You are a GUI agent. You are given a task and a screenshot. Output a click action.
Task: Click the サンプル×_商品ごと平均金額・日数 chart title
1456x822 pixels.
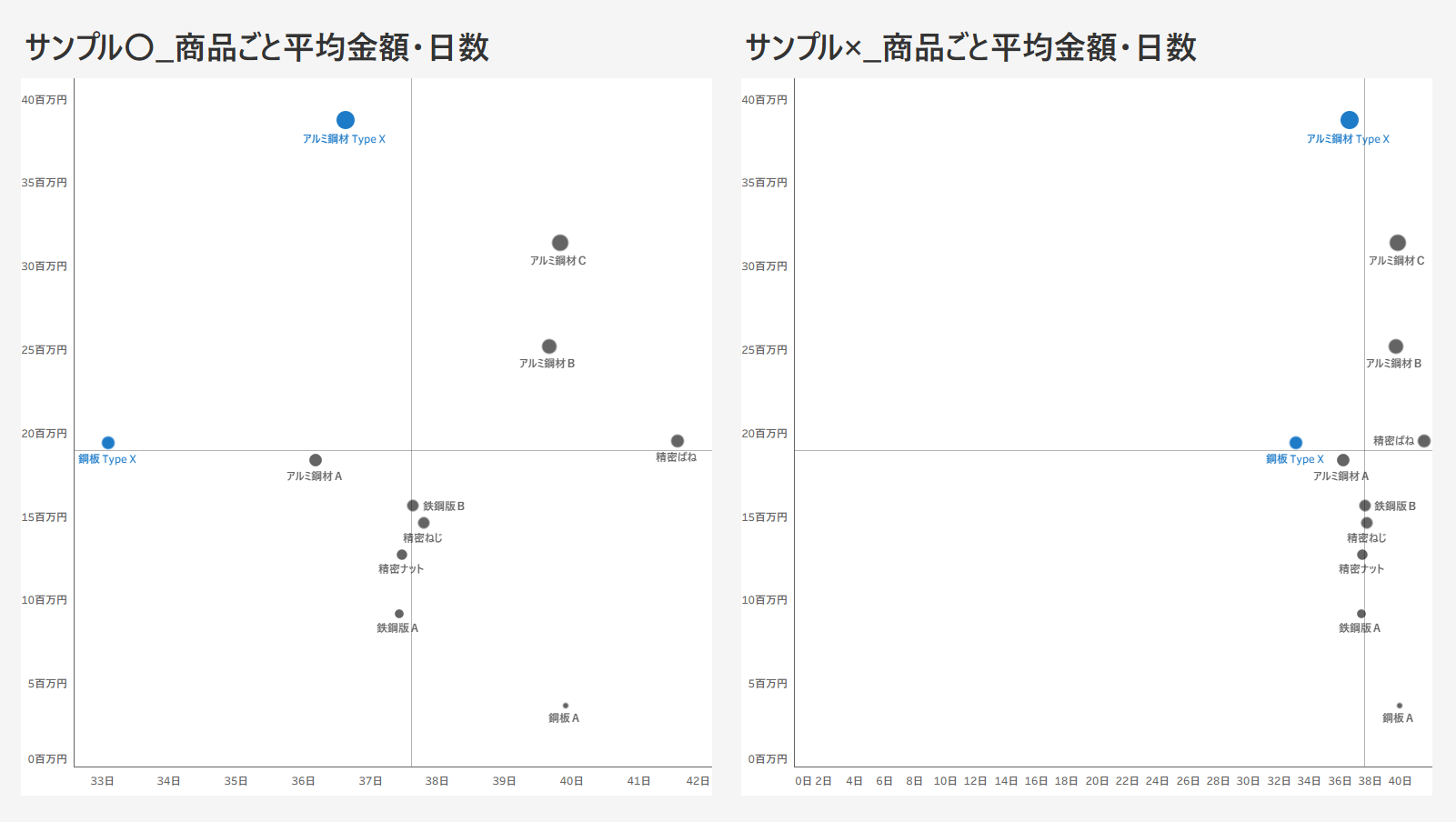pos(970,47)
